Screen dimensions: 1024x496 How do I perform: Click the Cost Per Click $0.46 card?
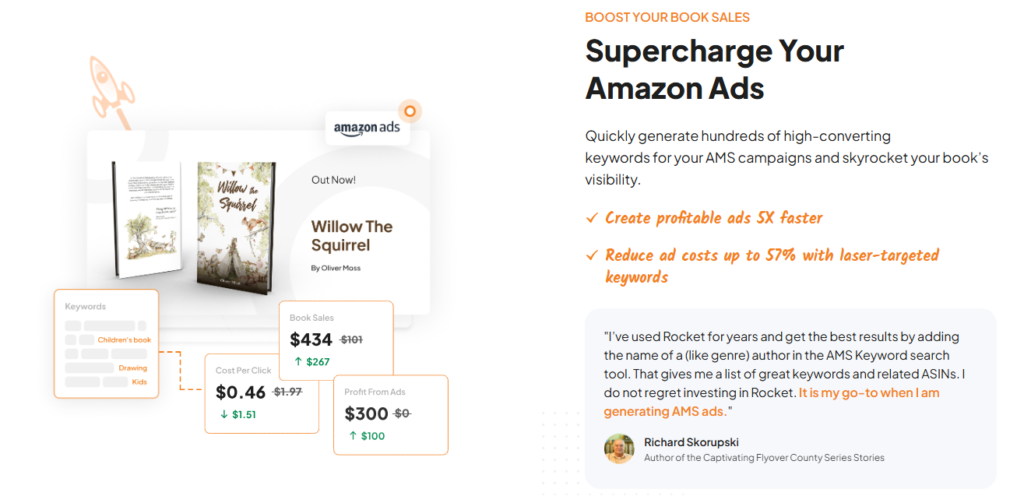[x=262, y=394]
